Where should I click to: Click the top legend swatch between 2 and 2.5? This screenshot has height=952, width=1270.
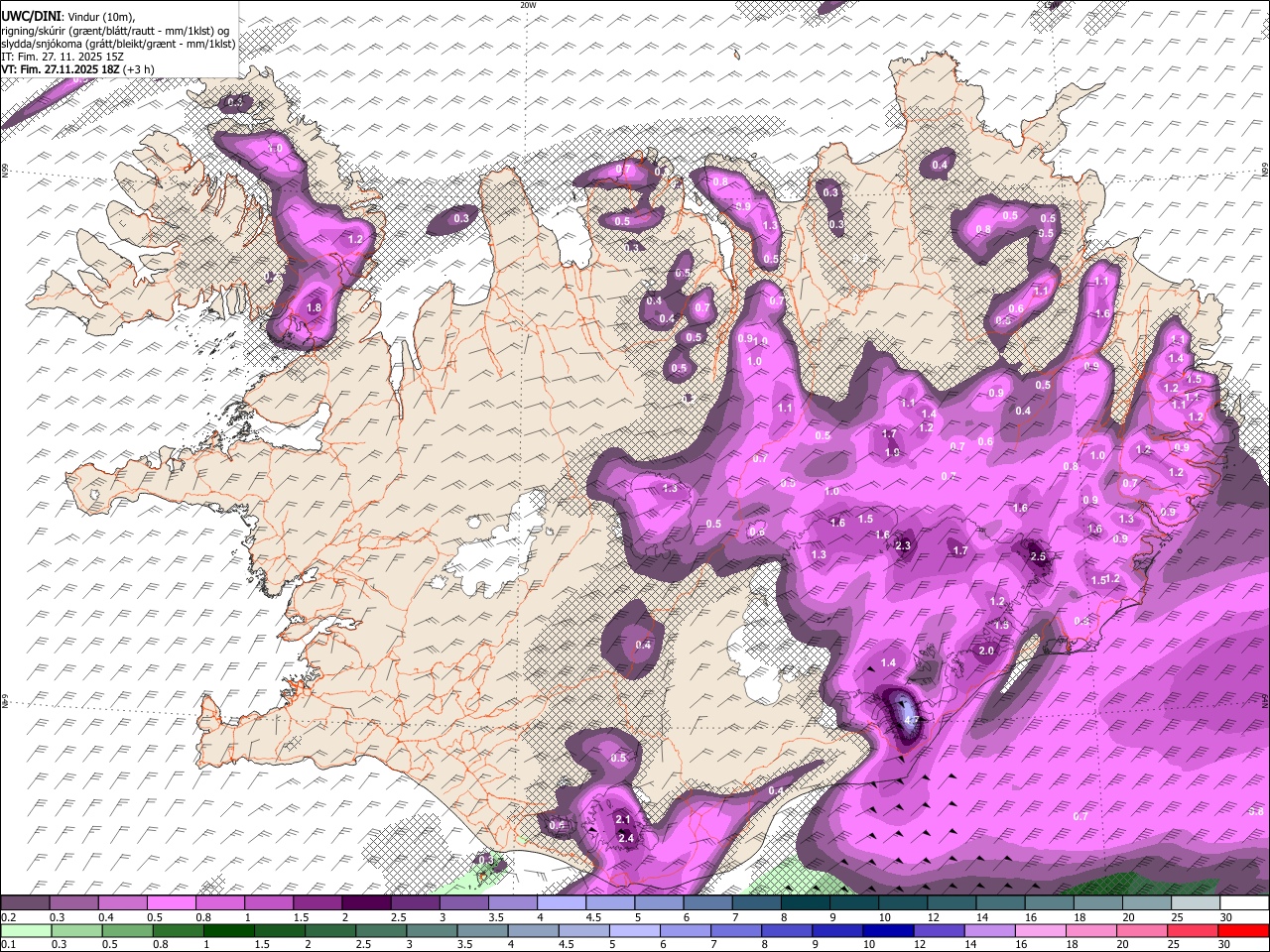[366, 903]
